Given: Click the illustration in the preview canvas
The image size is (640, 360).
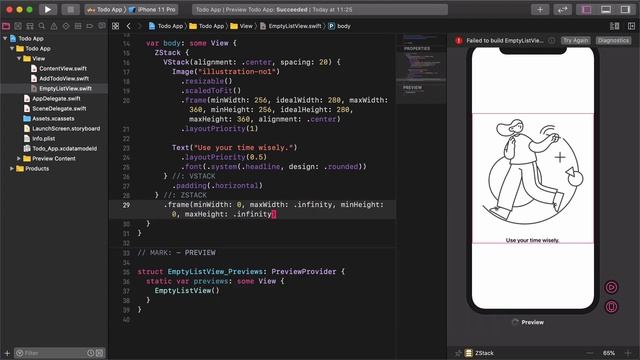Looking at the screenshot, I should [x=533, y=172].
